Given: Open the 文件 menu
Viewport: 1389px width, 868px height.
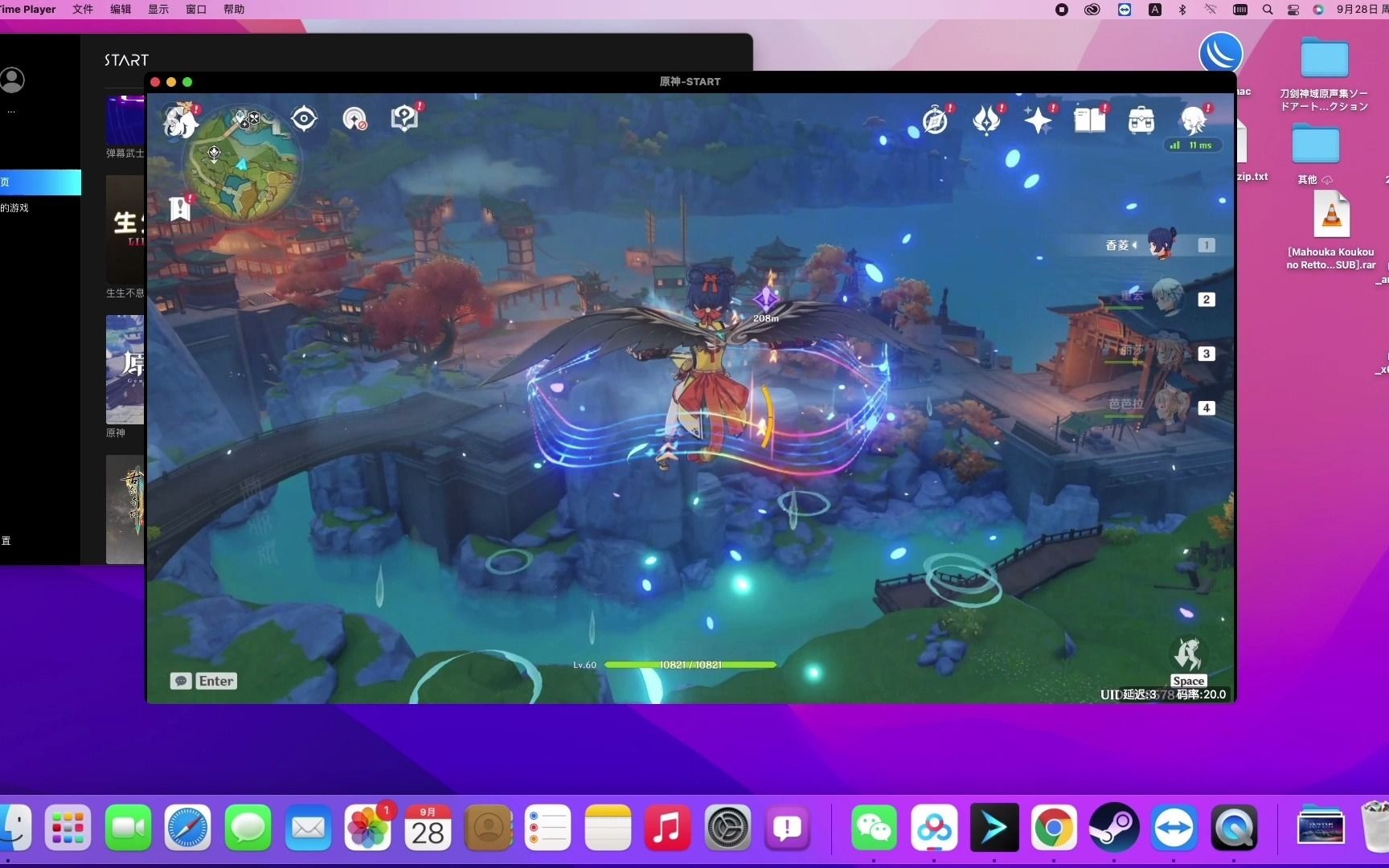Looking at the screenshot, I should [83, 10].
